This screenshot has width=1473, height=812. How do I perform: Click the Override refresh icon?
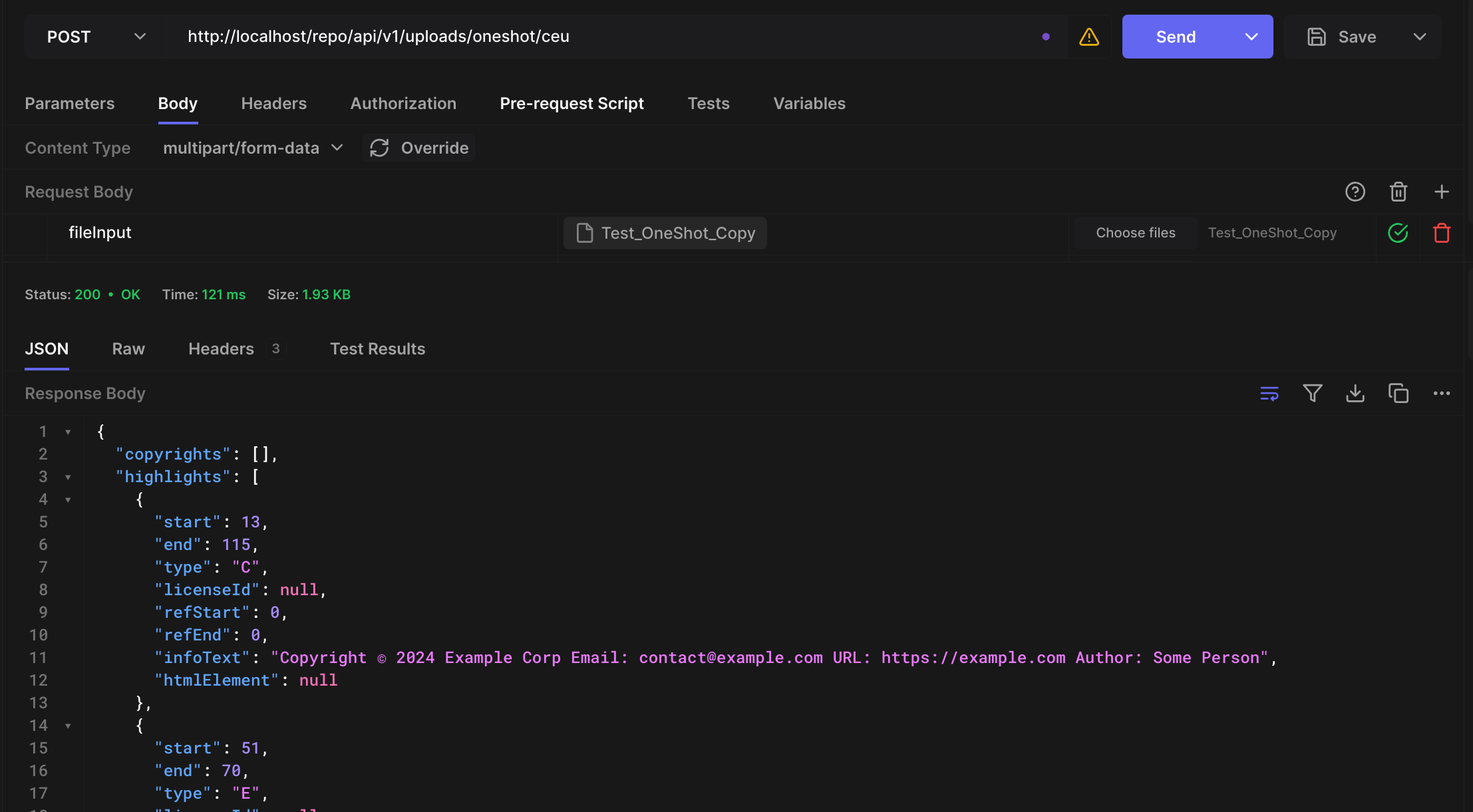click(x=379, y=148)
